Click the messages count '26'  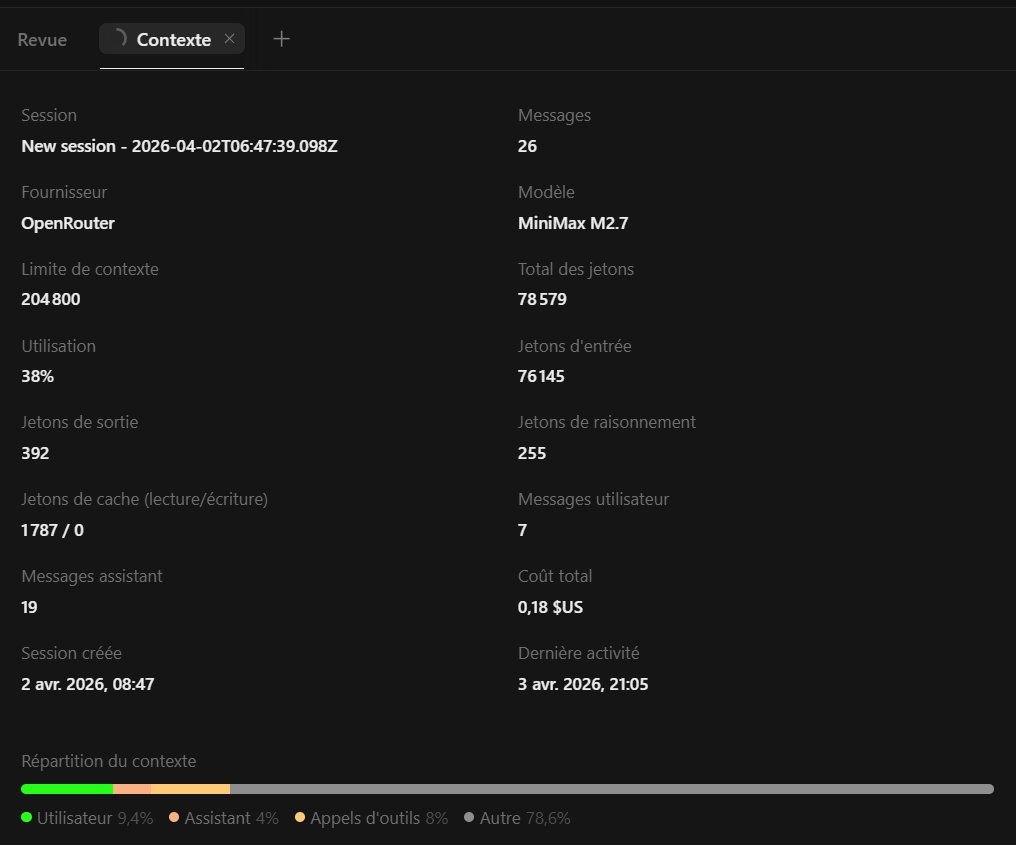(527, 146)
